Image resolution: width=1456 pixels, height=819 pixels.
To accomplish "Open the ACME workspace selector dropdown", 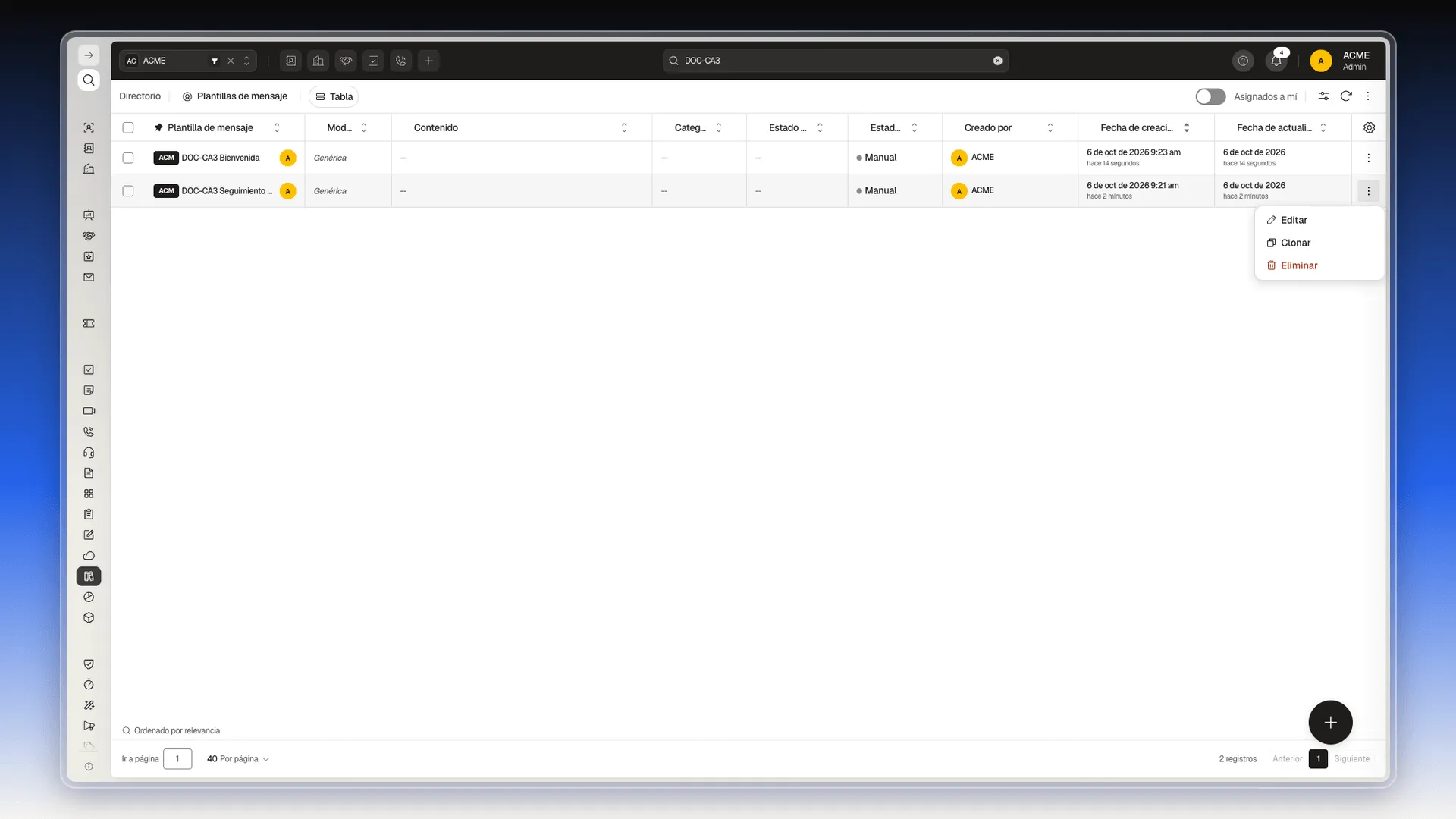I will 246,61.
